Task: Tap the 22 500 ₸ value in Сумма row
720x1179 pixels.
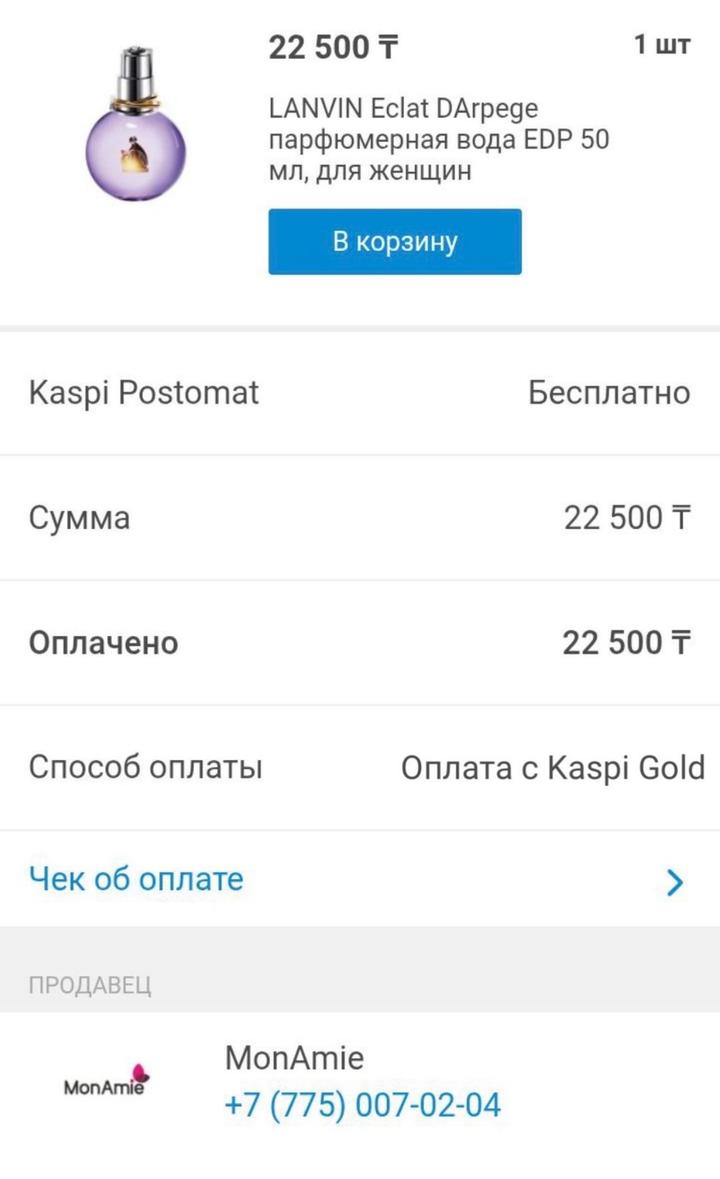Action: (x=626, y=518)
